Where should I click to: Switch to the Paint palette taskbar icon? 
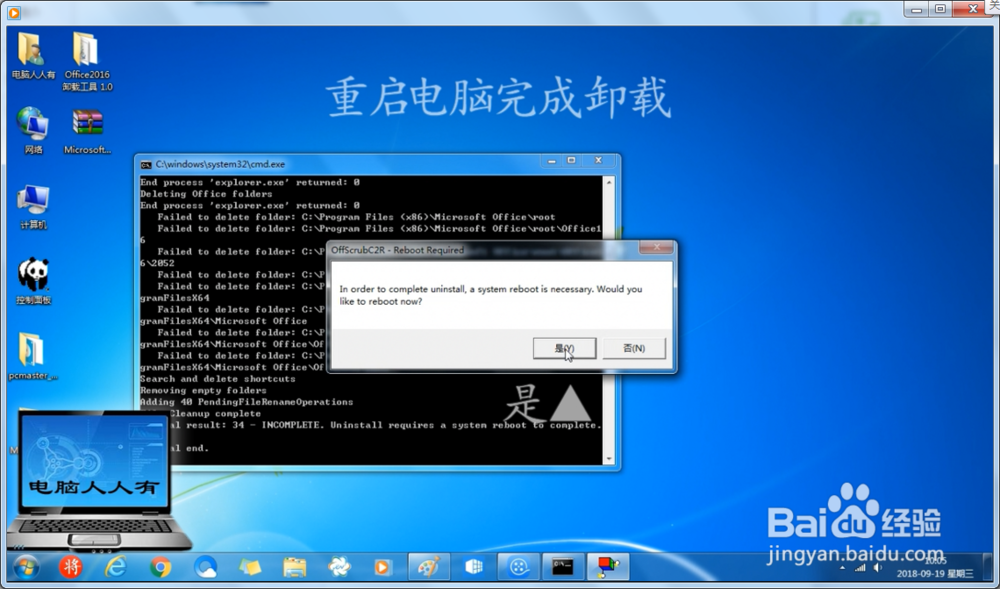pos(429,567)
